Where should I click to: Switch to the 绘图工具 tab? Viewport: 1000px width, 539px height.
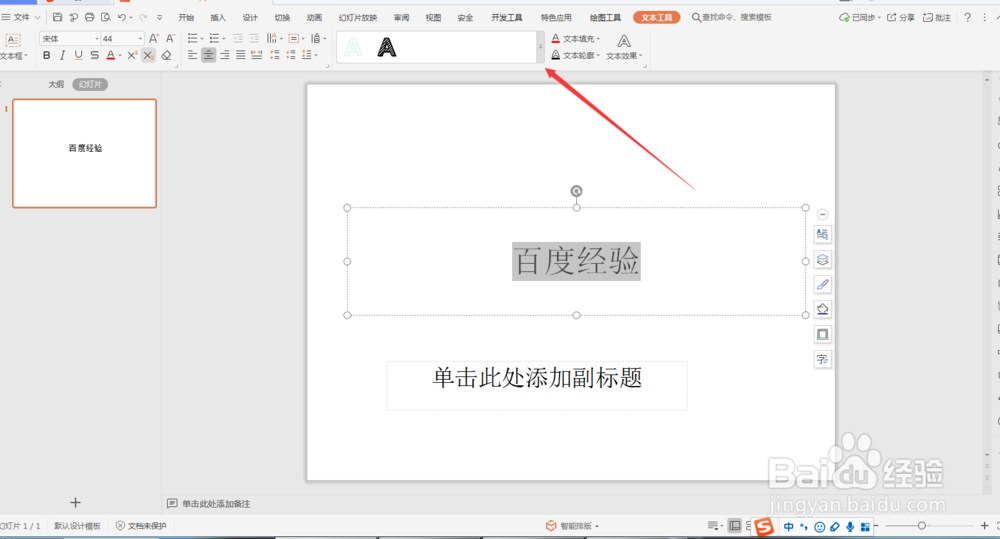pyautogui.click(x=605, y=17)
